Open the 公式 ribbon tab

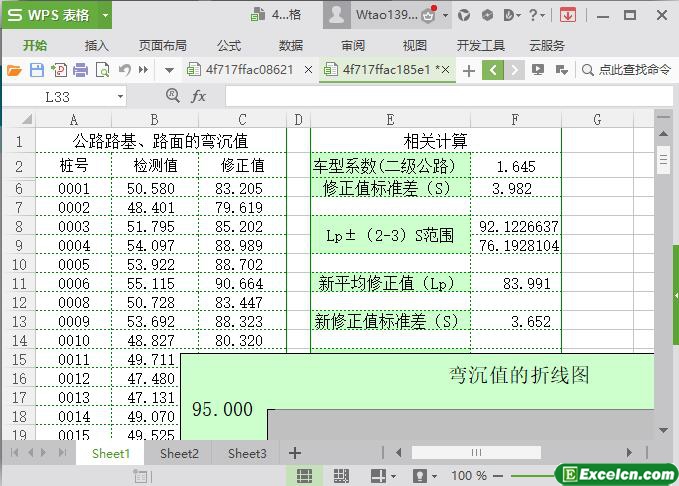pos(229,45)
